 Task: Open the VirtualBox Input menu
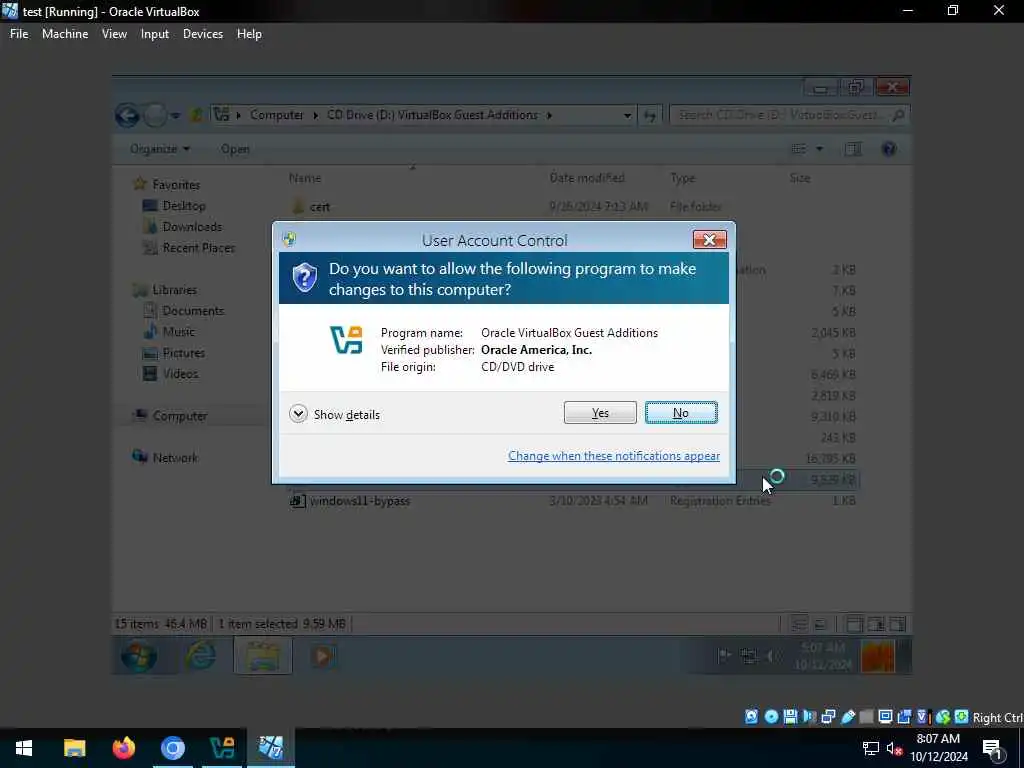(155, 34)
